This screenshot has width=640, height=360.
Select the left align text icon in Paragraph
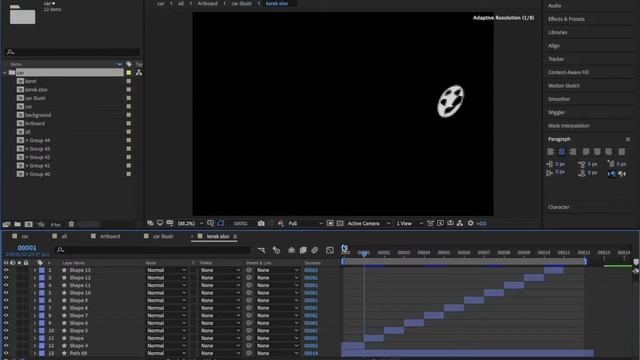pos(551,151)
